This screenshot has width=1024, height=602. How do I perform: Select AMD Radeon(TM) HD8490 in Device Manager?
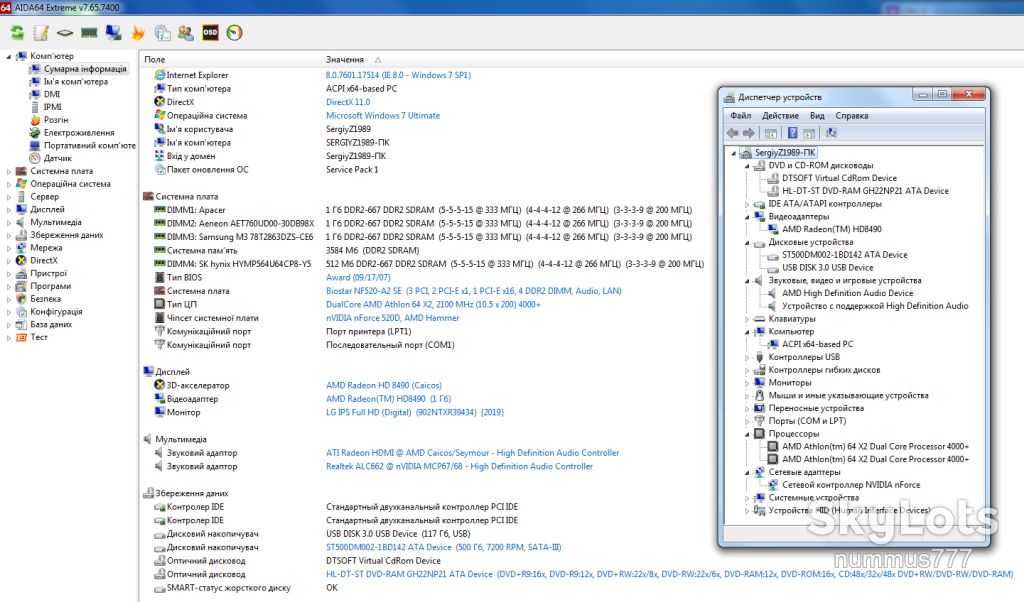[831, 229]
